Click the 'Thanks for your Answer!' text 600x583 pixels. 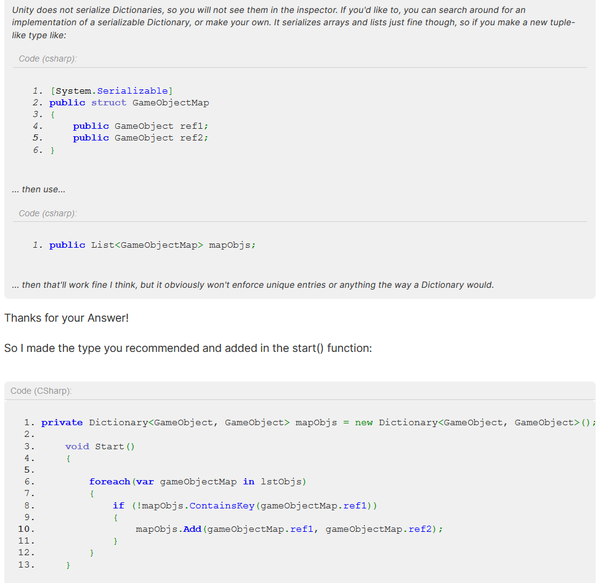tap(67, 318)
